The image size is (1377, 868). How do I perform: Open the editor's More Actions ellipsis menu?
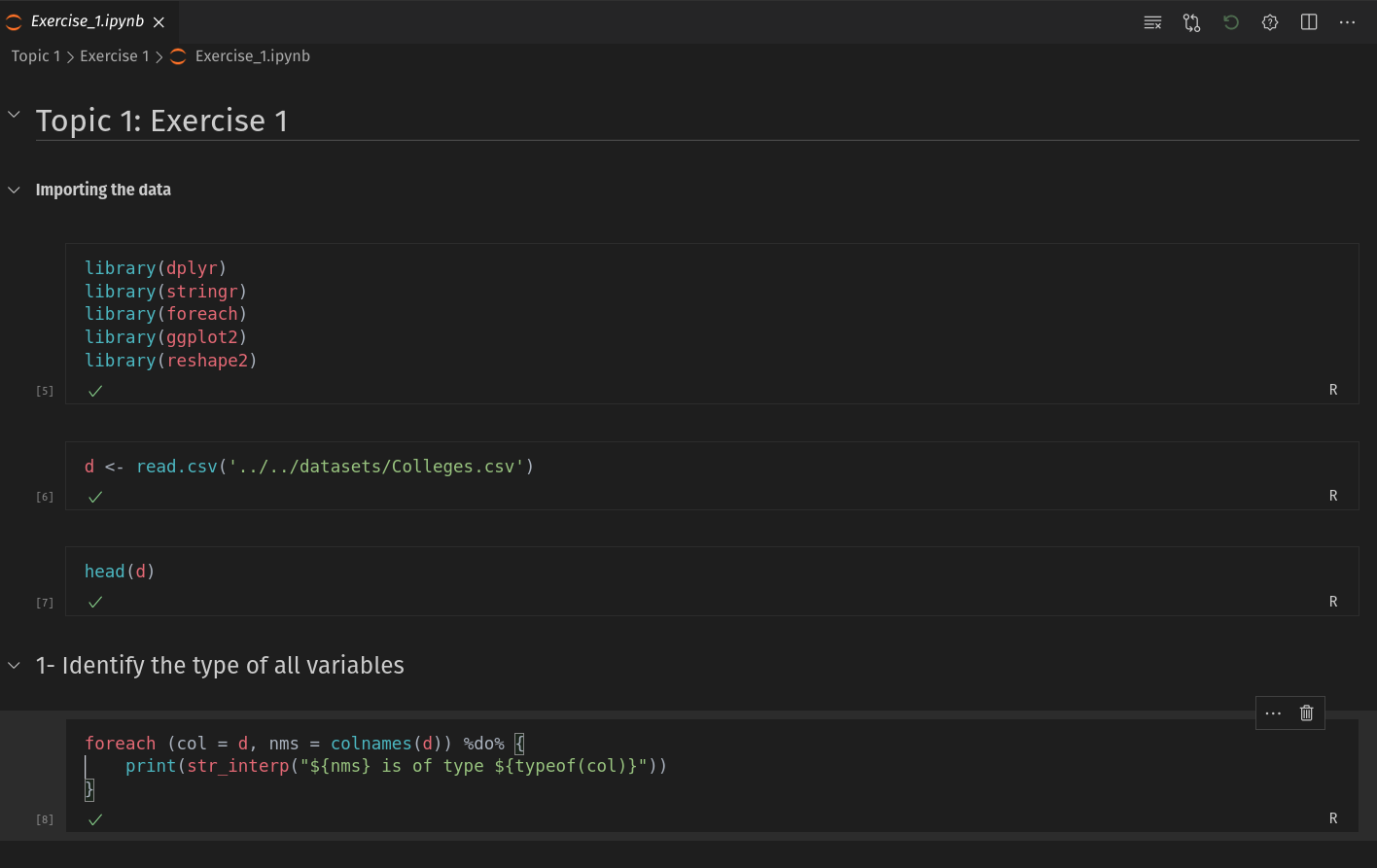(x=1347, y=22)
